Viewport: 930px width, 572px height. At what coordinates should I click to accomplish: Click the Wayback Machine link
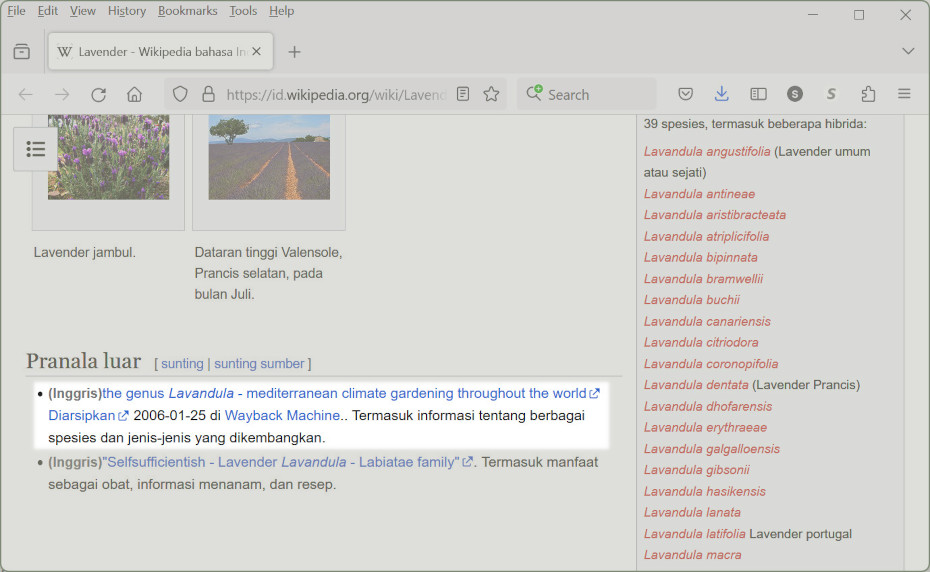(x=282, y=415)
